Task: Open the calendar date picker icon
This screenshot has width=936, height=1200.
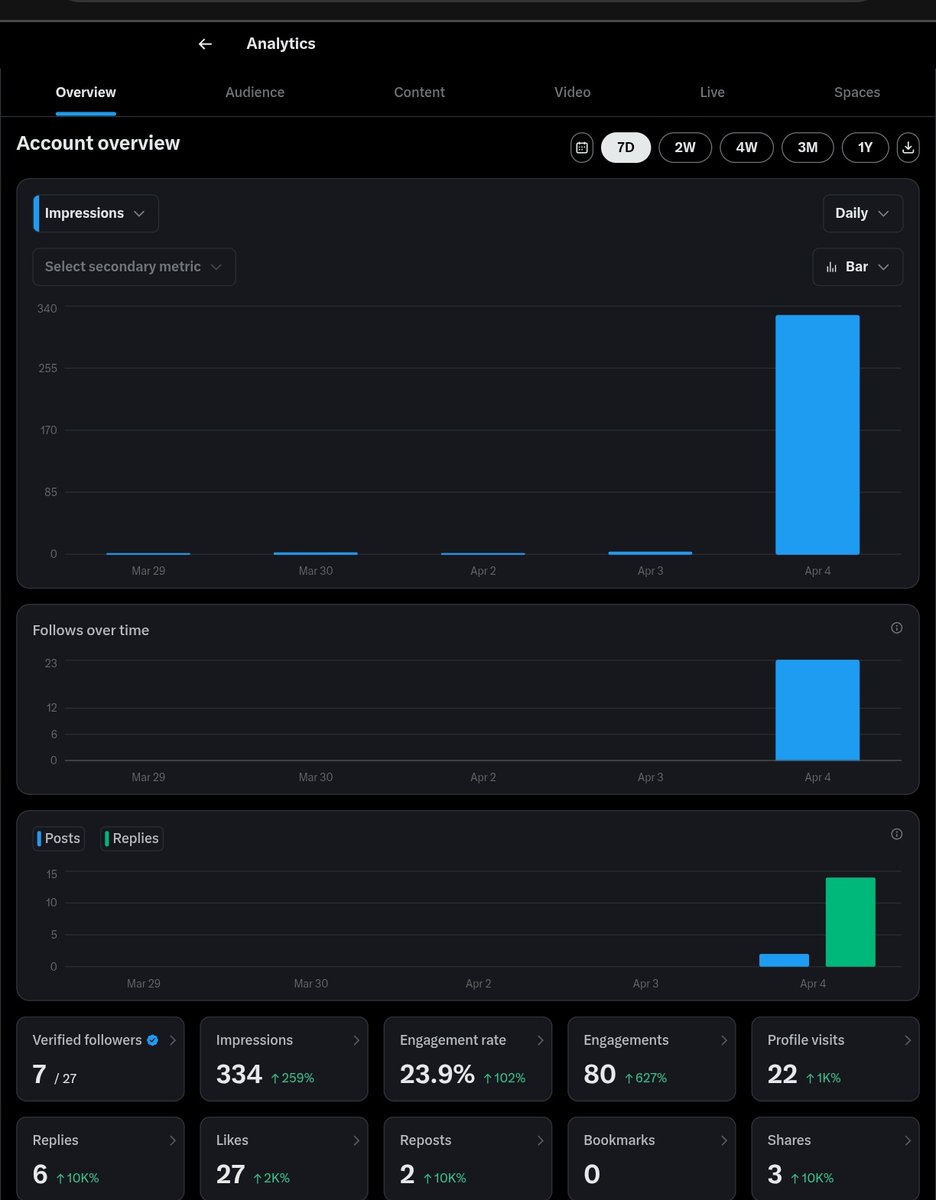Action: 582,147
